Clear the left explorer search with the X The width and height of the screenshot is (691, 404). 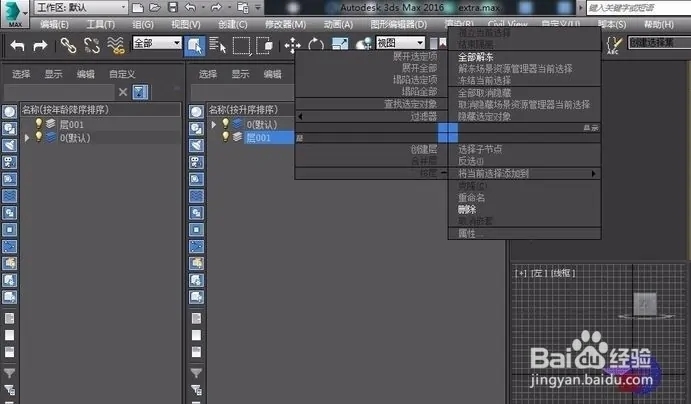click(x=123, y=92)
